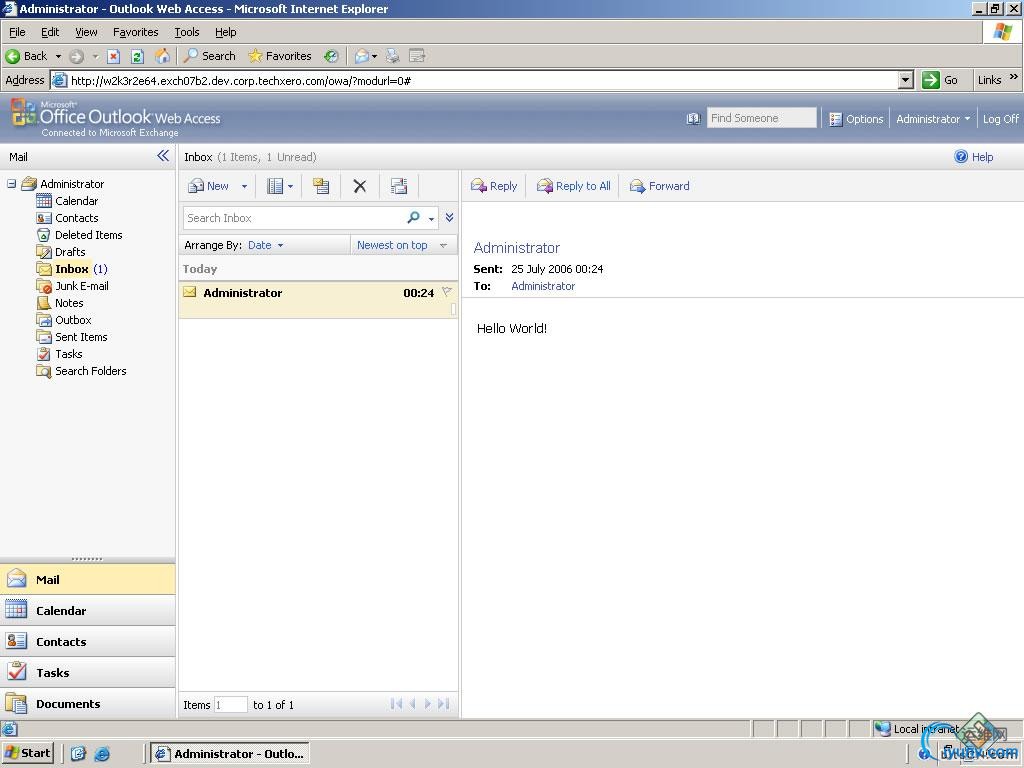Open the Forward button history dropdown
Viewport: 1024px width, 768px height.
[95, 57]
